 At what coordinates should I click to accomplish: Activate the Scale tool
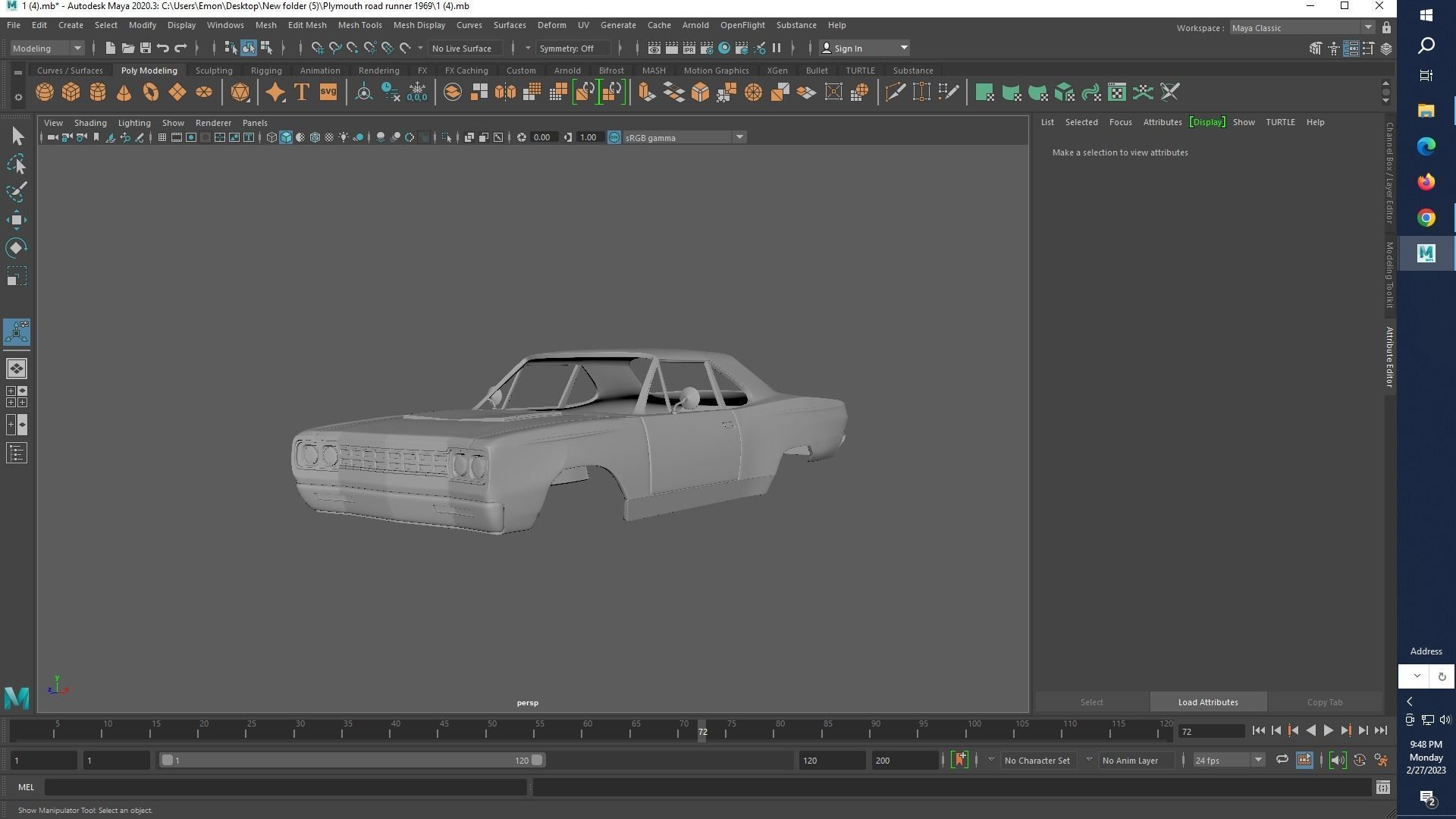point(17,276)
